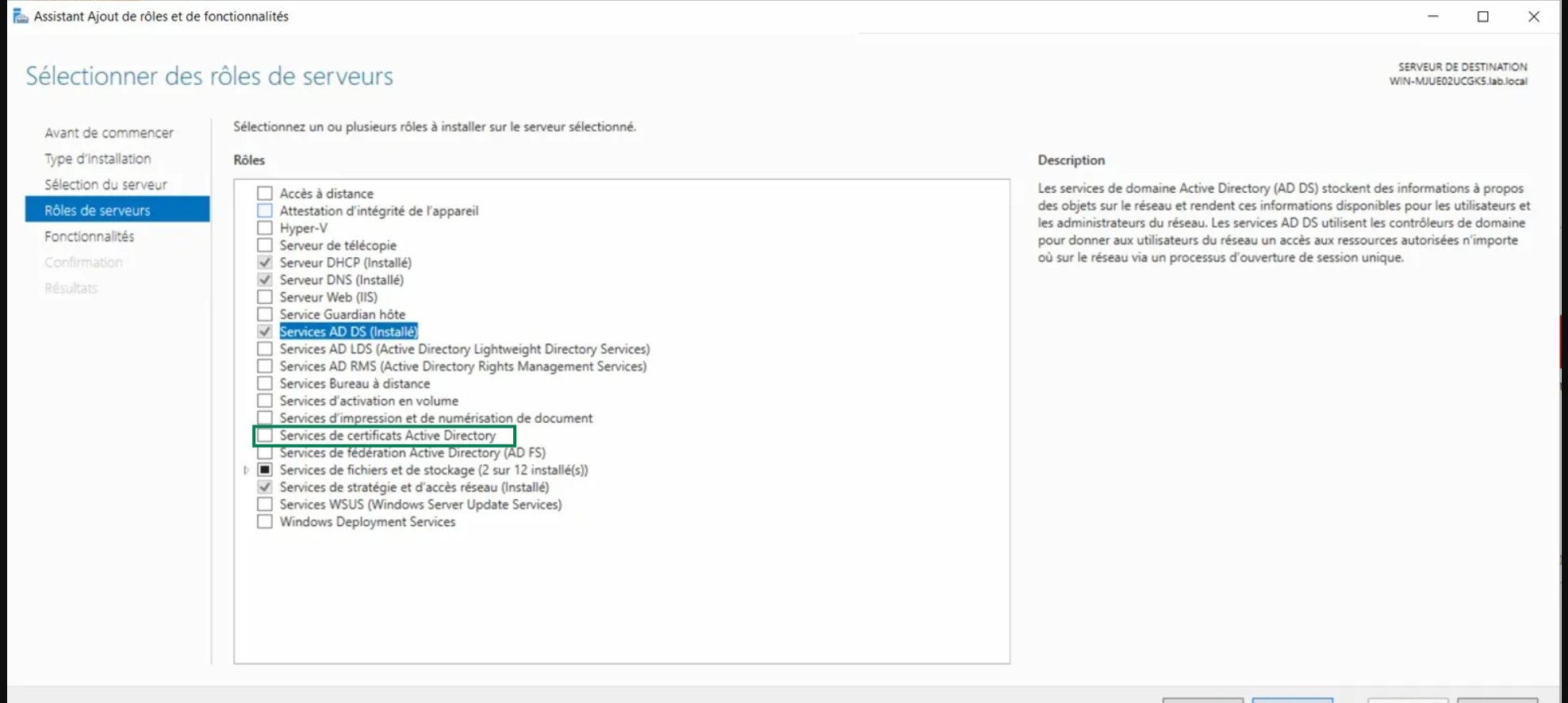Go to the Avant de commencer step
The height and width of the screenshot is (703, 1568).
(x=109, y=133)
